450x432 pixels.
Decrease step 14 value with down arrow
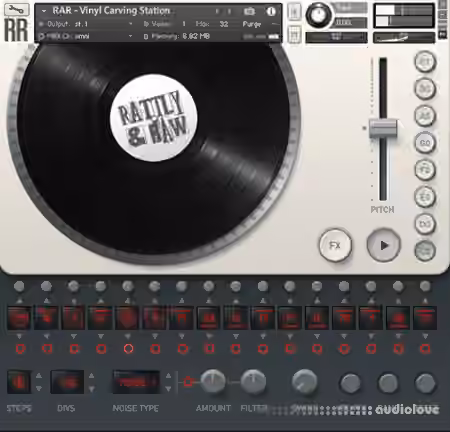pos(371,336)
